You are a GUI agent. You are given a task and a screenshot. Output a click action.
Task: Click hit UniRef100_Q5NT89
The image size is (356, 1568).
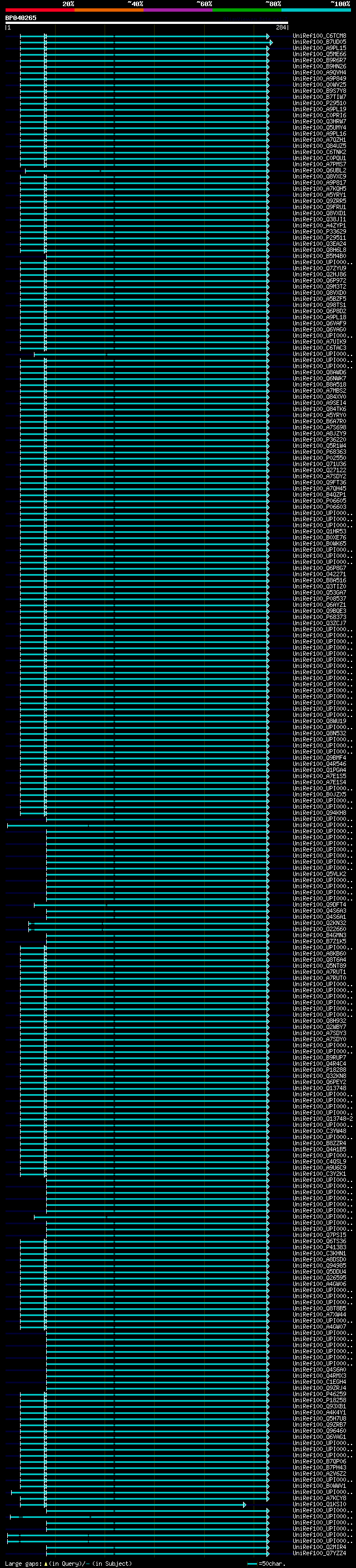coord(319,966)
